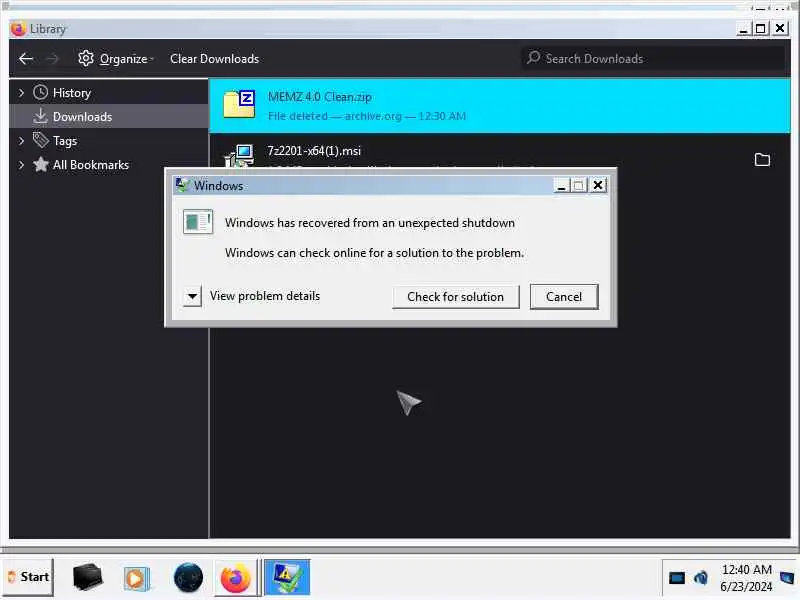
Task: Close the Library window
Action: 780,29
